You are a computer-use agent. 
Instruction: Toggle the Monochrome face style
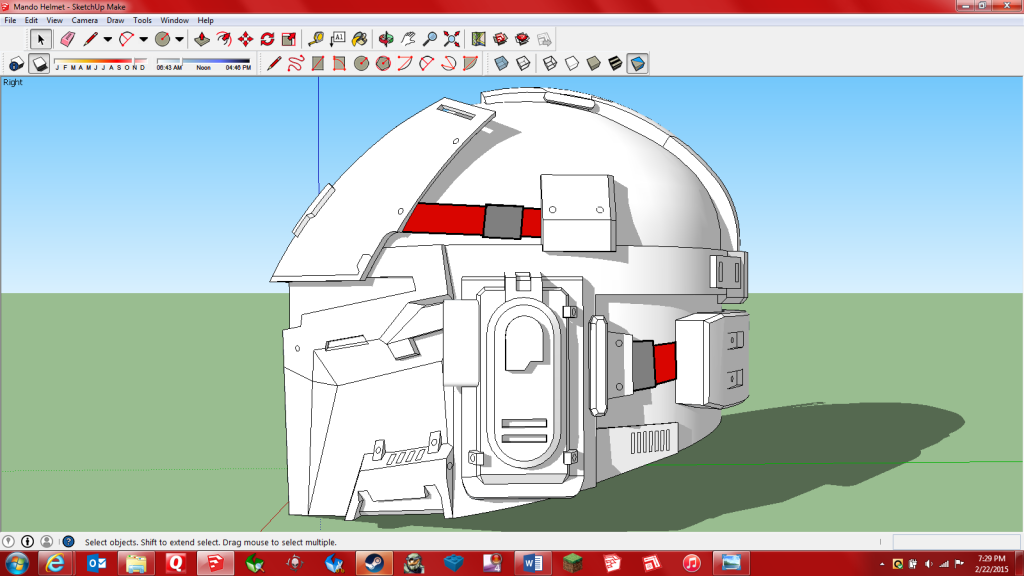click(x=637, y=63)
